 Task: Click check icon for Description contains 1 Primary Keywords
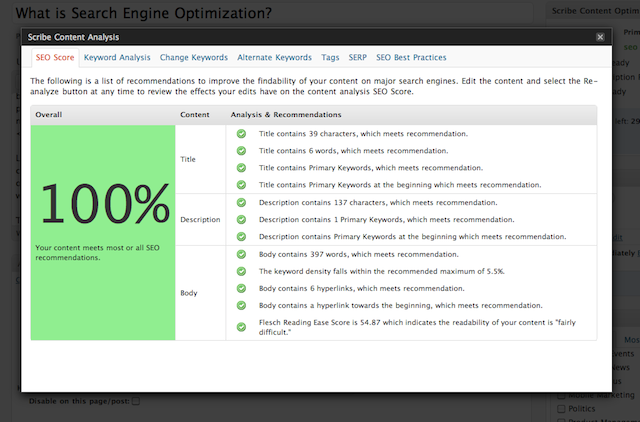click(x=241, y=220)
